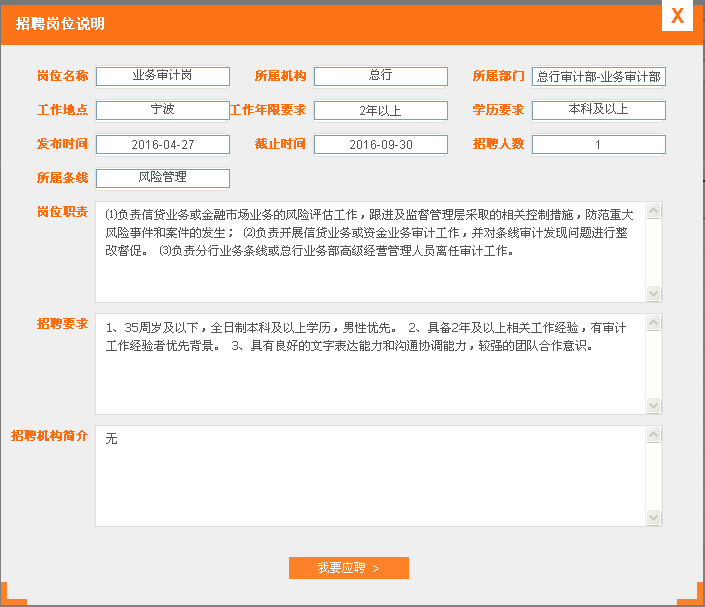Image resolution: width=705 pixels, height=607 pixels.
Task: Close the 招聘岗位说明 dialog with X
Action: click(x=677, y=17)
